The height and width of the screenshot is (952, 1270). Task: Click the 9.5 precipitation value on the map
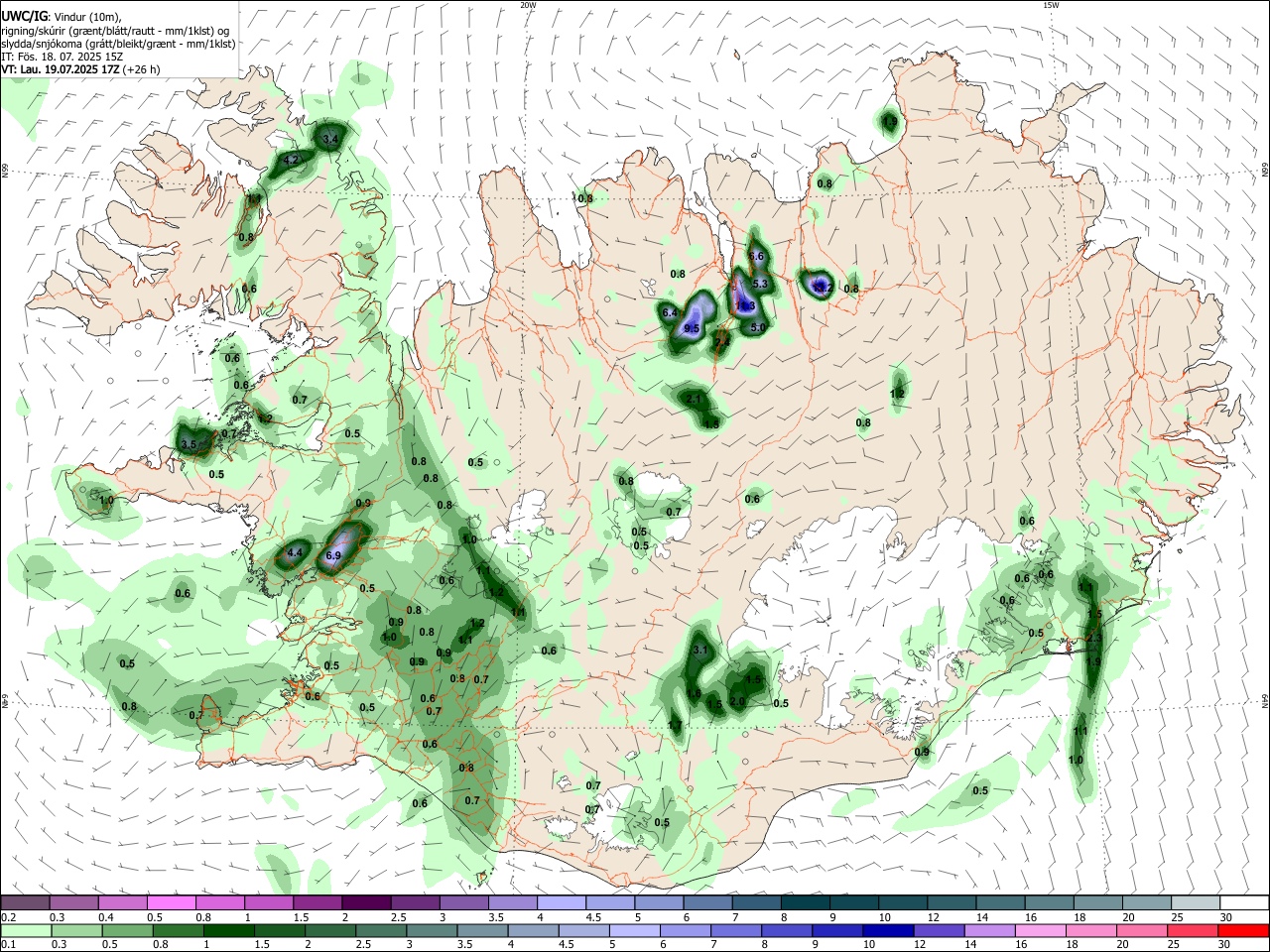pos(692,328)
